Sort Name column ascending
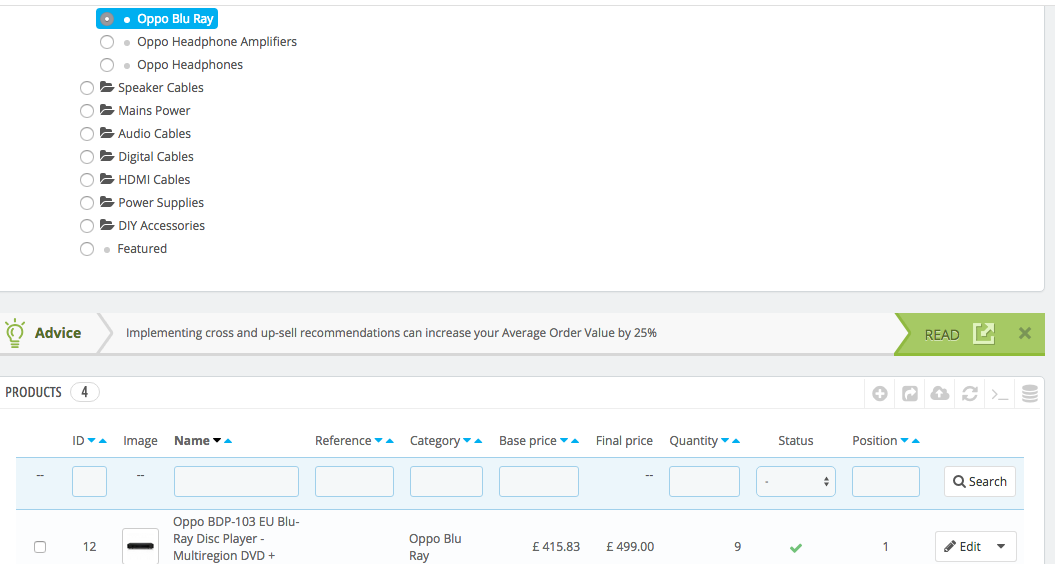The image size is (1055, 564). tap(228, 441)
